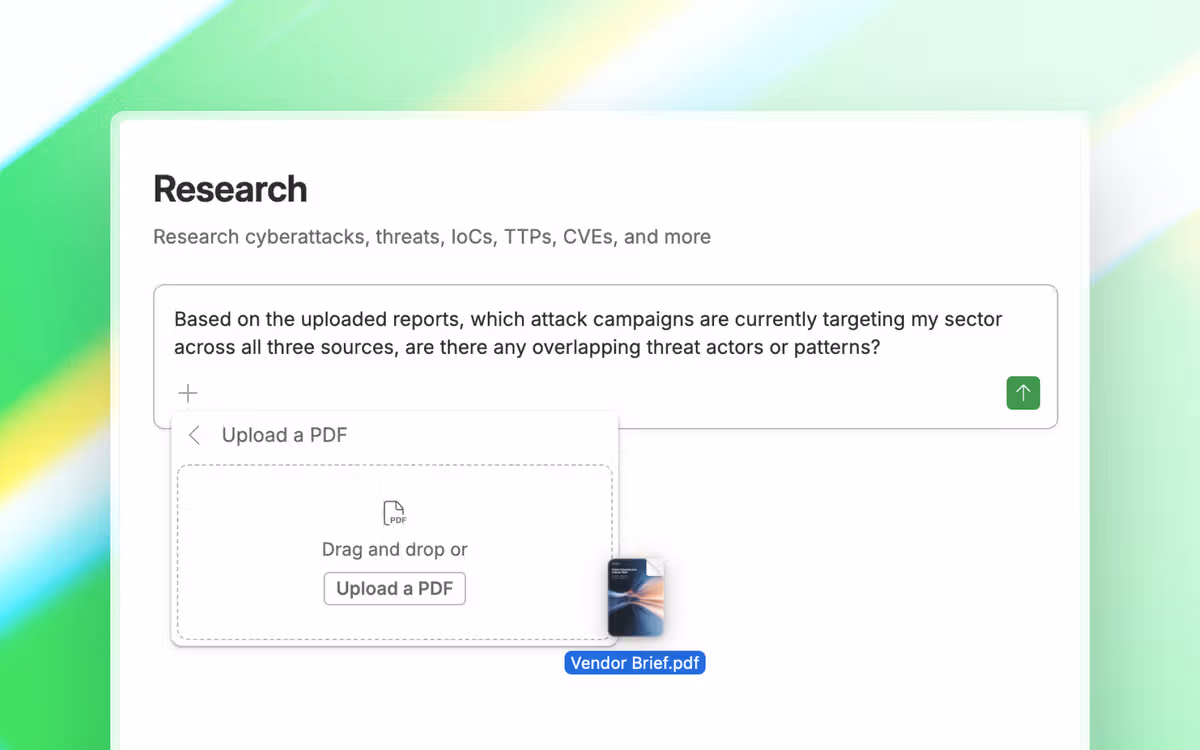Click the word "sector" in the query
The width and height of the screenshot is (1200, 750).
[x=973, y=320]
